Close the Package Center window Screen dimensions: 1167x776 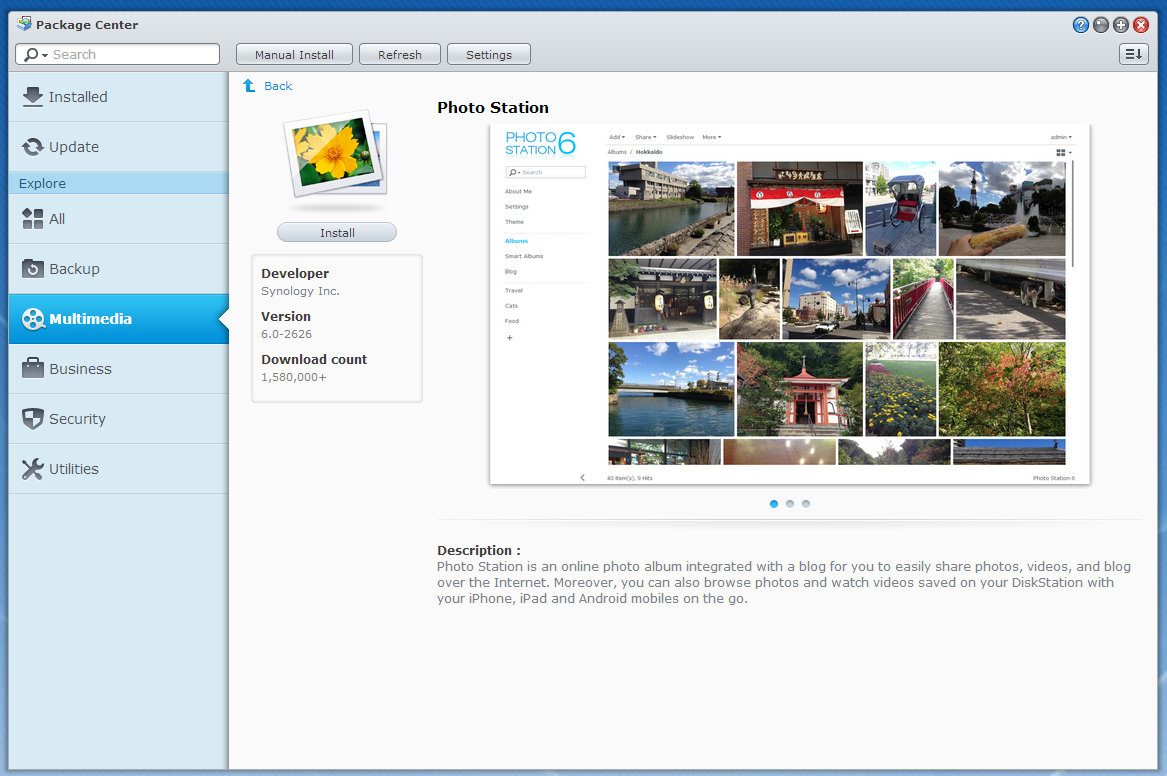[1141, 25]
